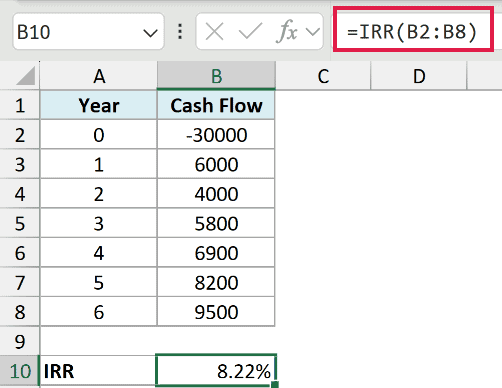
Task: Click the cell containing 4000
Action: [x=216, y=194]
